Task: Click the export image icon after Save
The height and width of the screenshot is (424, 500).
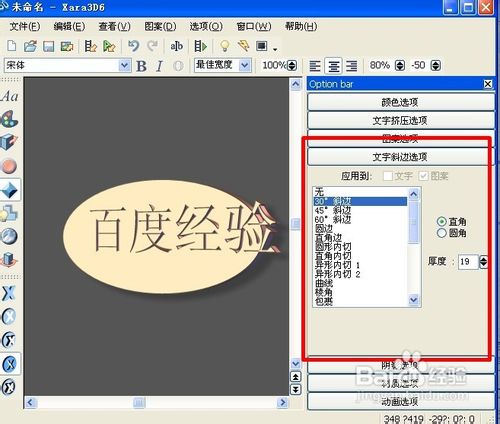Action: click(x=67, y=46)
